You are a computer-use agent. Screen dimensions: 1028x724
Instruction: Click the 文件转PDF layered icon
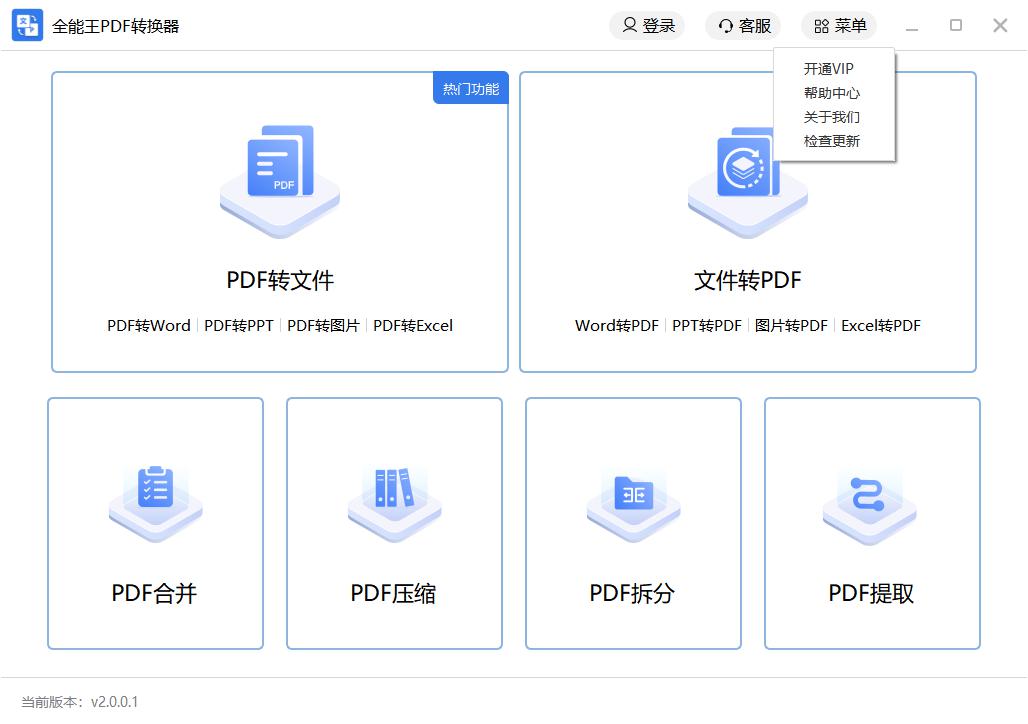(x=745, y=172)
